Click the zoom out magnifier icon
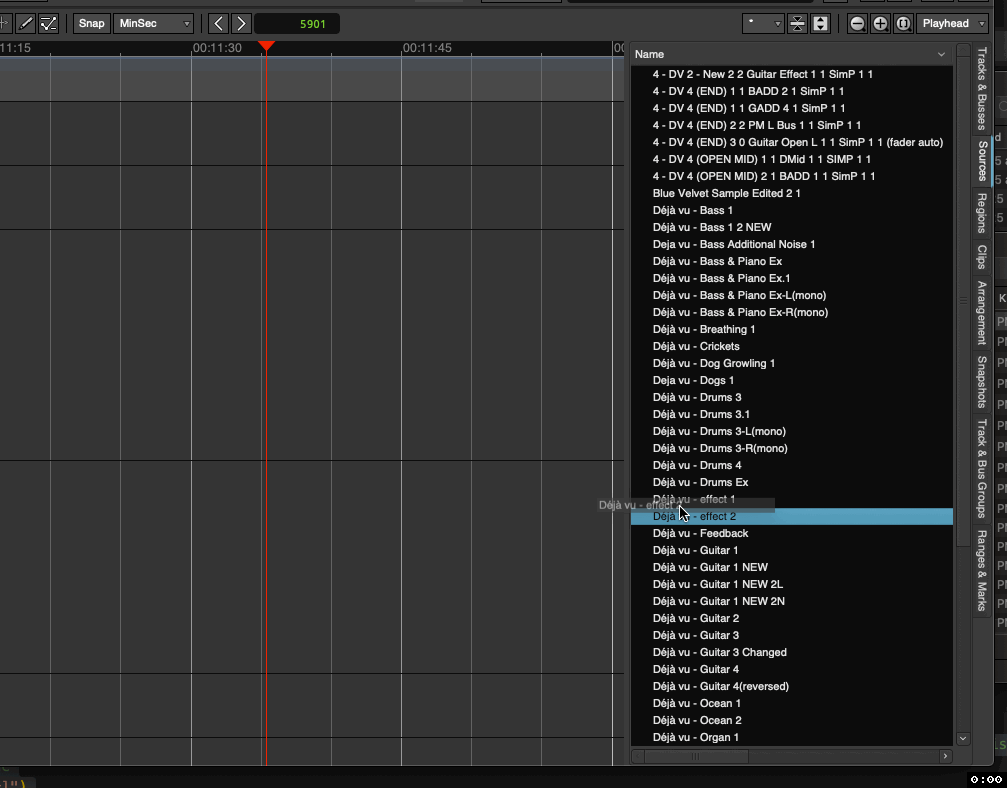This screenshot has width=1007, height=788. click(x=857, y=23)
